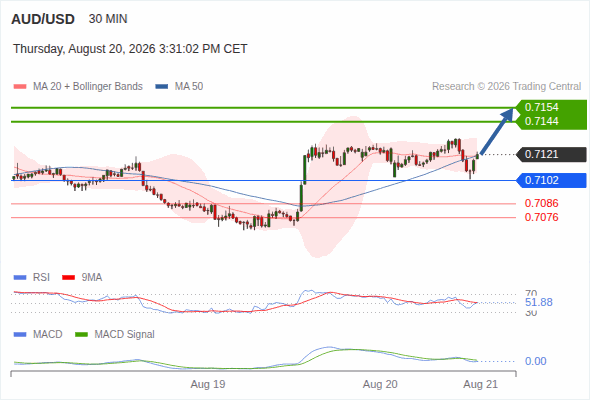
Task: Click the blue upward forecast arrow
Action: [497, 131]
